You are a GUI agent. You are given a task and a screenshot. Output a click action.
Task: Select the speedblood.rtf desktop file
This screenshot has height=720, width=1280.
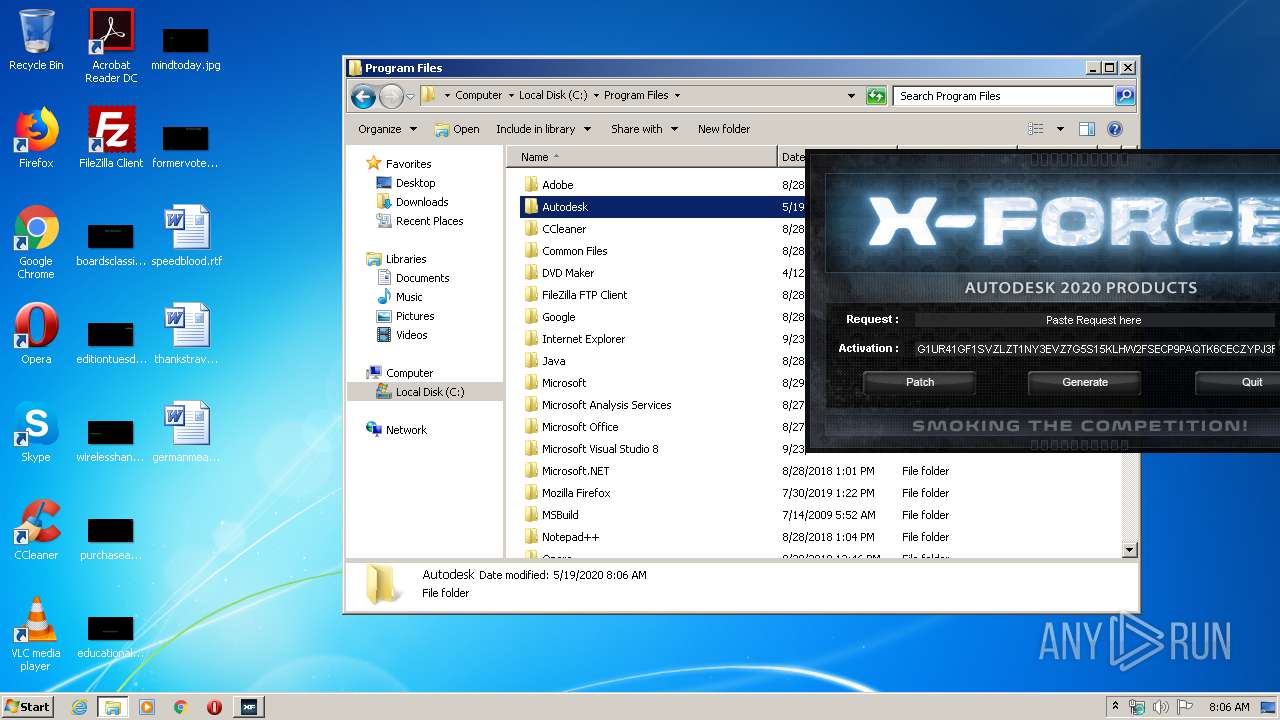pos(186,236)
